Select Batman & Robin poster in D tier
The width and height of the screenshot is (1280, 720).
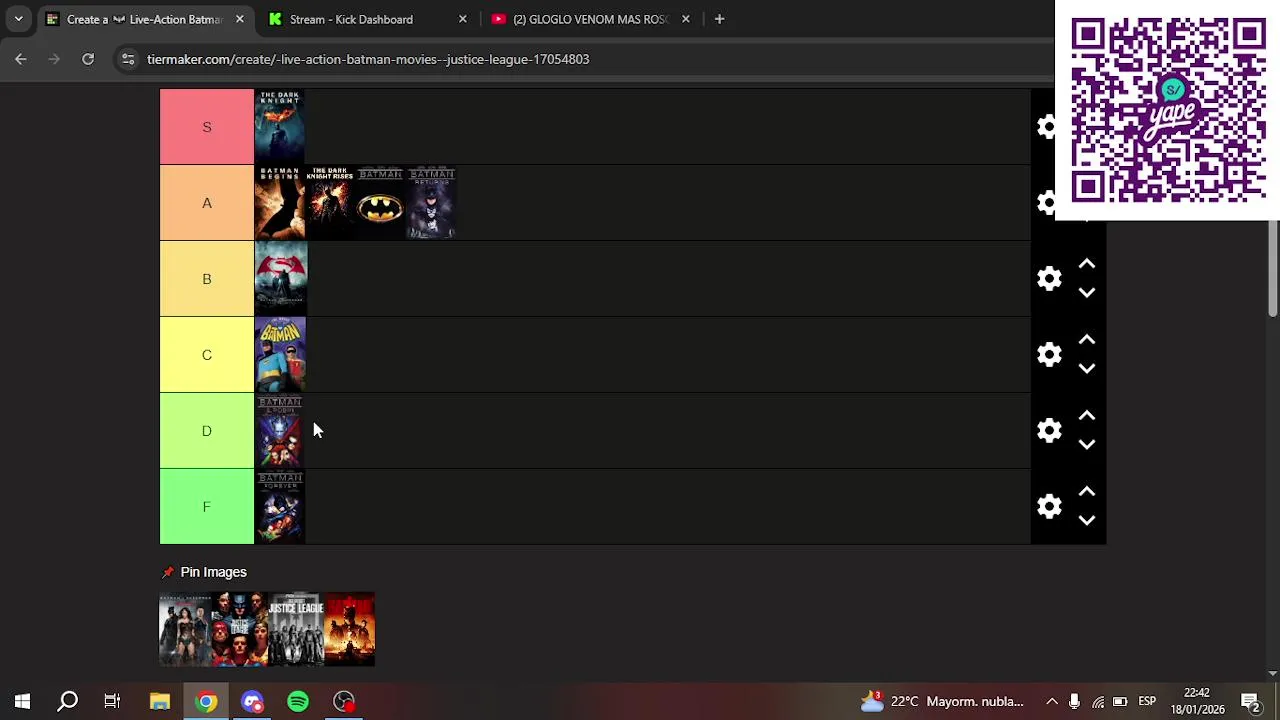280,431
